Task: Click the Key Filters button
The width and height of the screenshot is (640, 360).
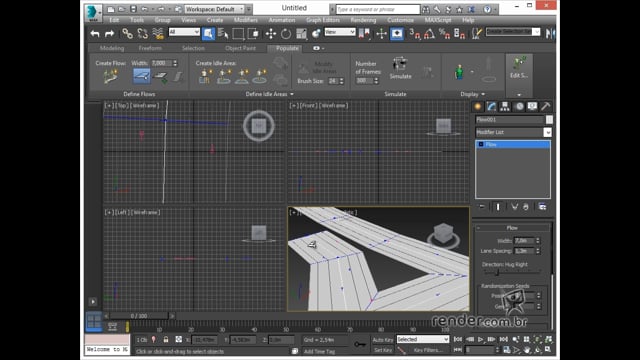Action: coord(427,350)
